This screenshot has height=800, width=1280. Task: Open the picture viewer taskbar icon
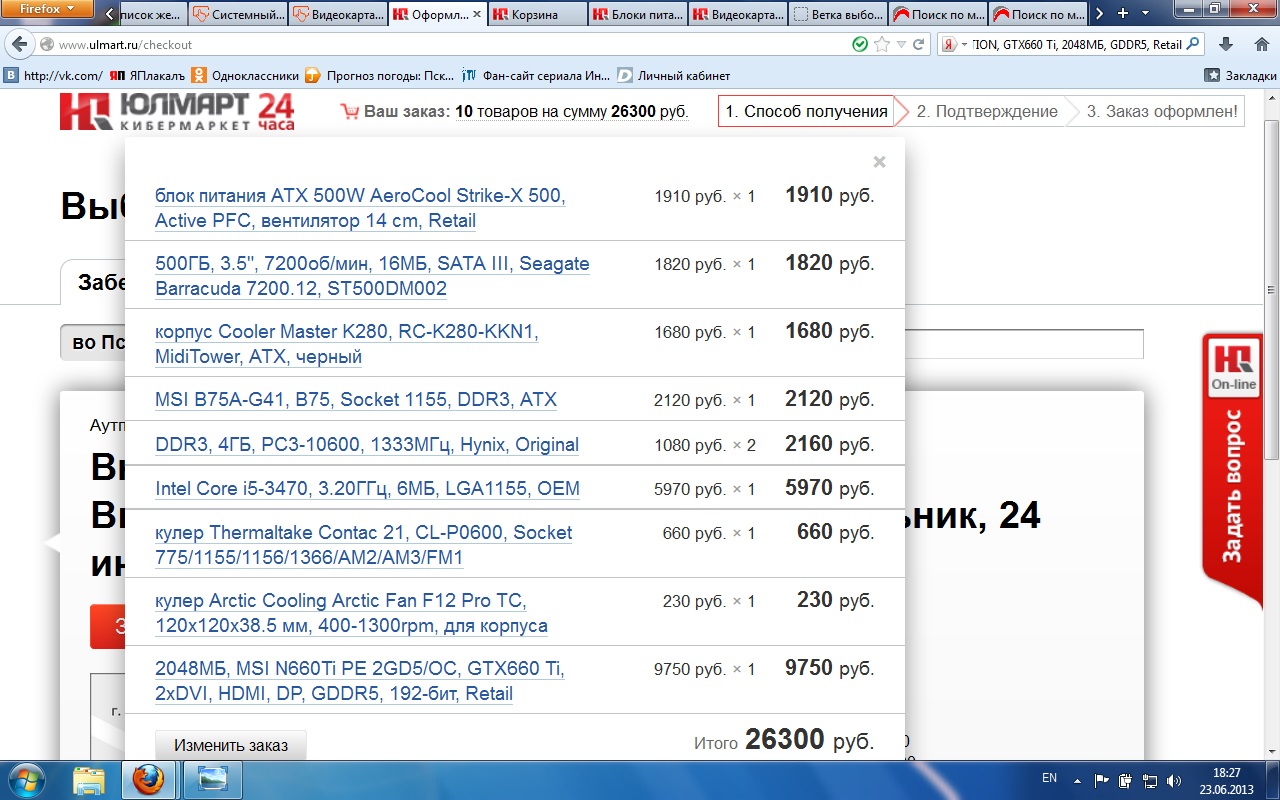(x=212, y=779)
